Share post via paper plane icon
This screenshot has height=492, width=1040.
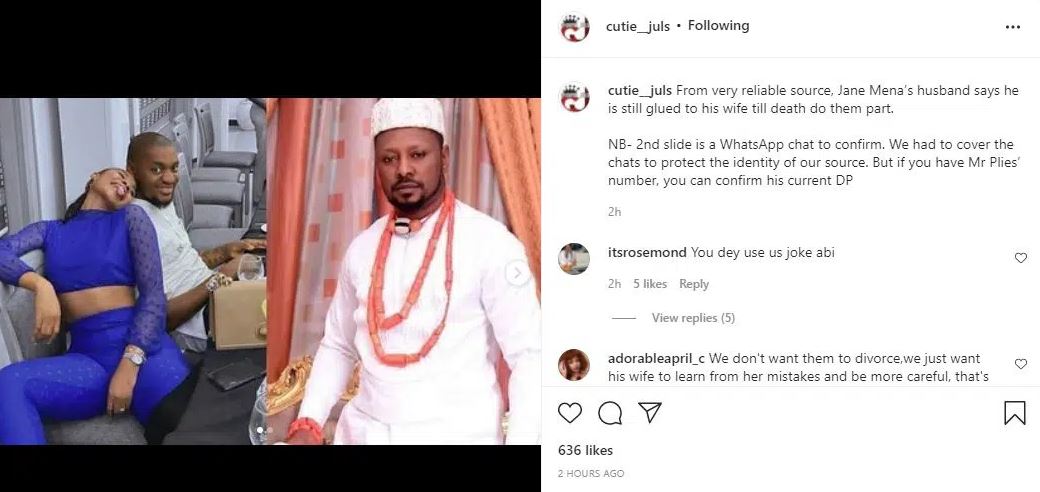click(650, 413)
